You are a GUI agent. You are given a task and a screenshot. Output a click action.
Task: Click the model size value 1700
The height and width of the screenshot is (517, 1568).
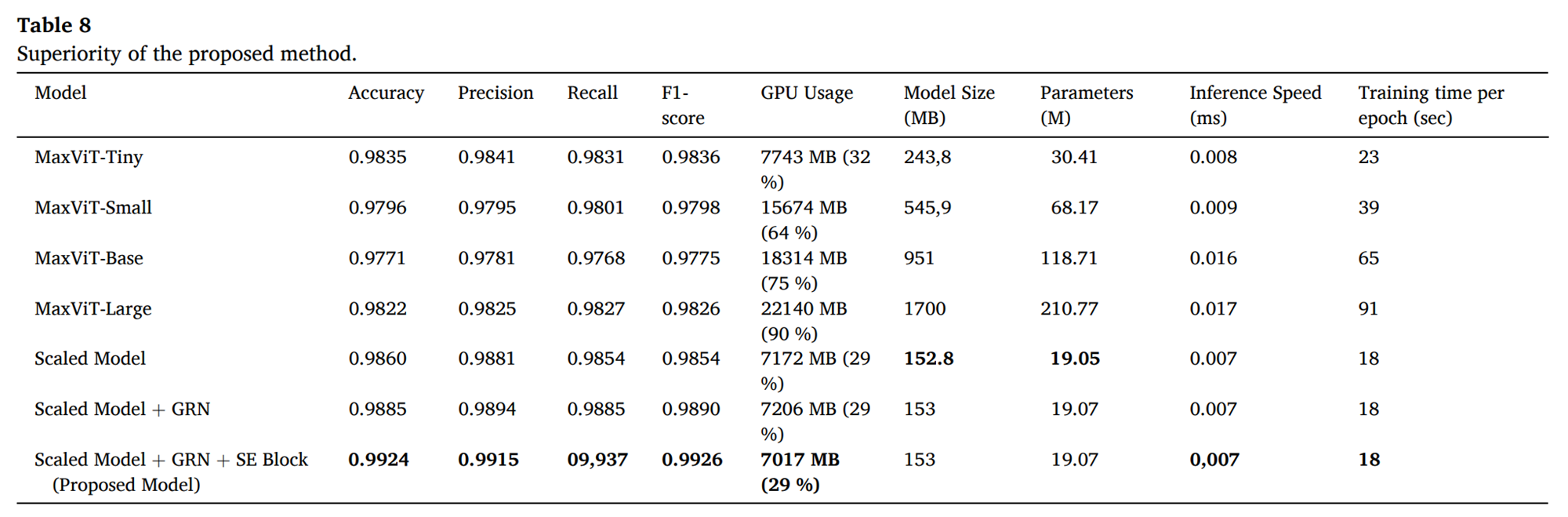click(924, 308)
